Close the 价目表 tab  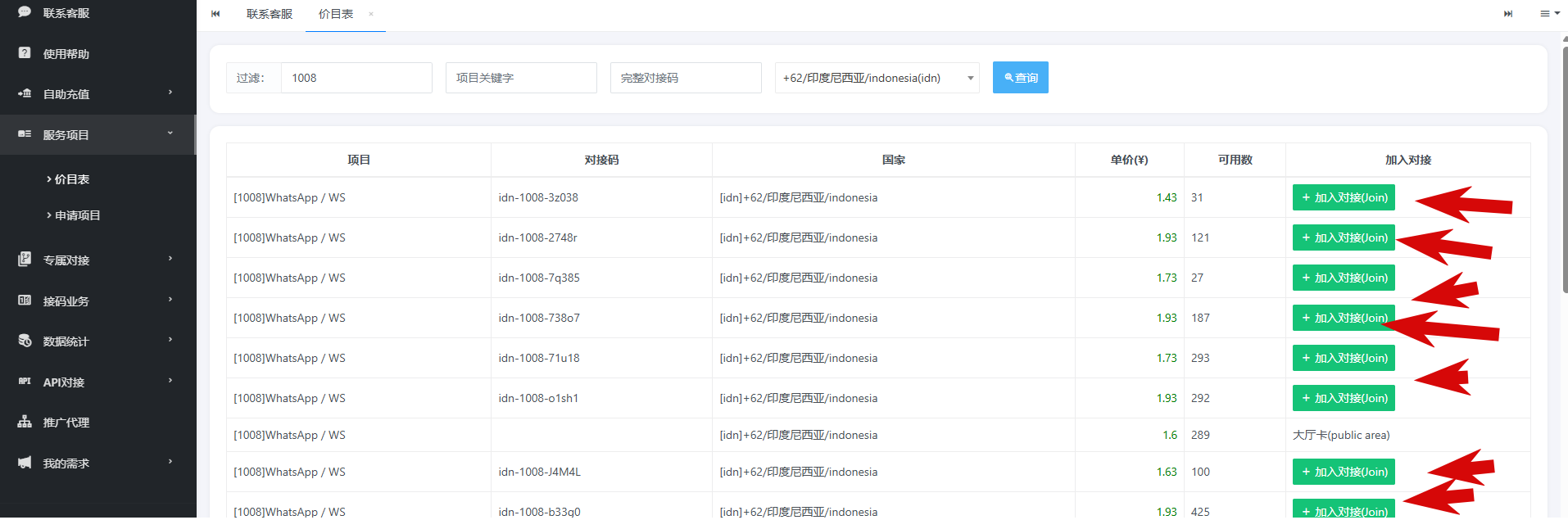(371, 14)
